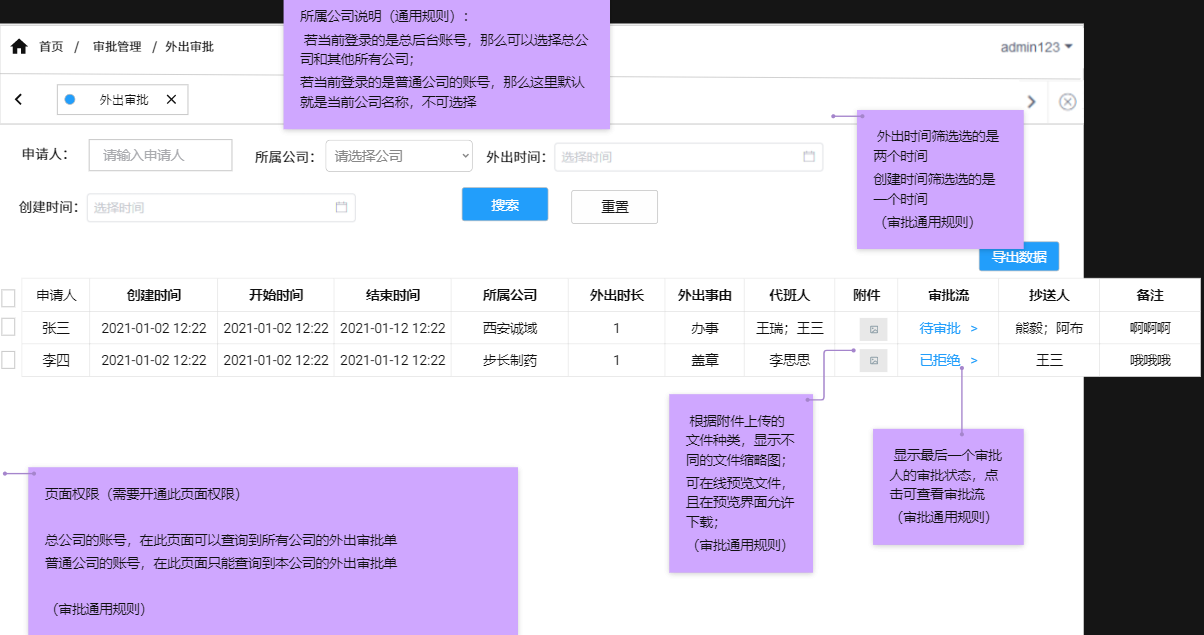Click the 开始时间 column header
Screen dimensions: 1204x635
click(x=276, y=295)
